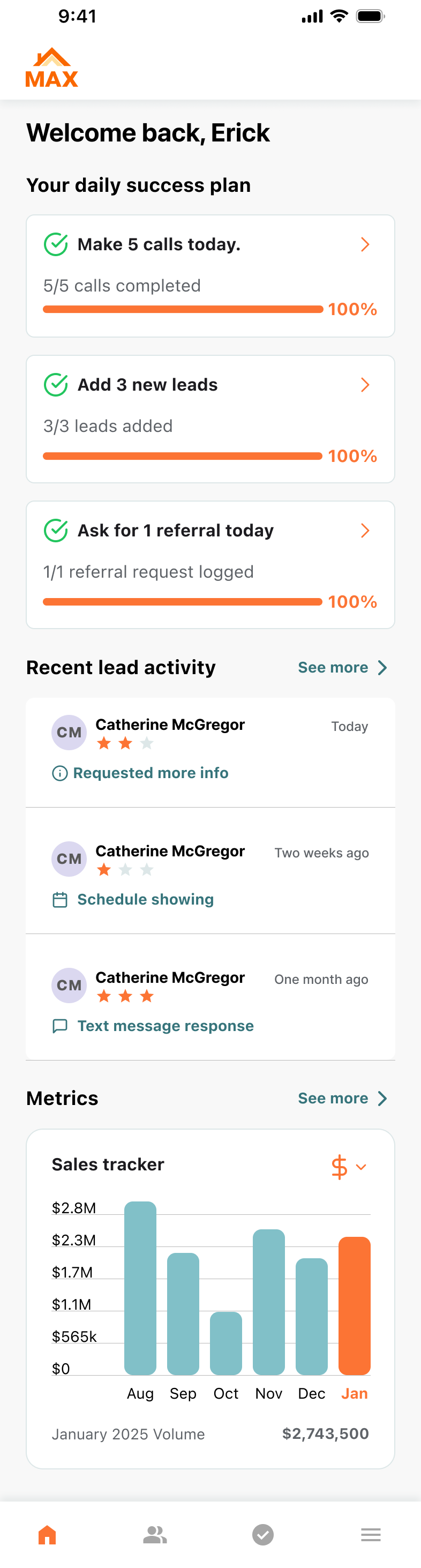Screen dimensions: 421x1568
Task: Toggle checkmark on Ask for 1 referral
Action: coord(56,531)
